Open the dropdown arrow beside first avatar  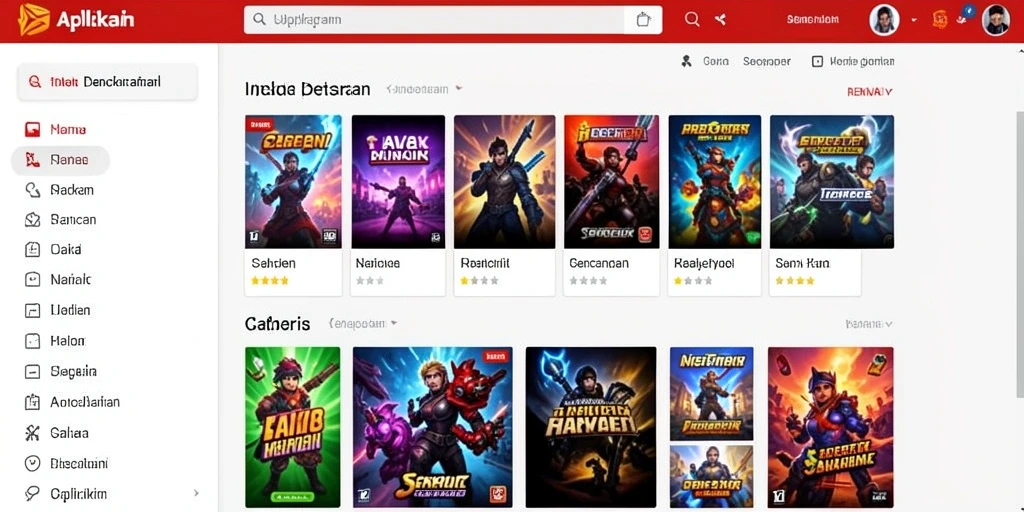coord(914,20)
